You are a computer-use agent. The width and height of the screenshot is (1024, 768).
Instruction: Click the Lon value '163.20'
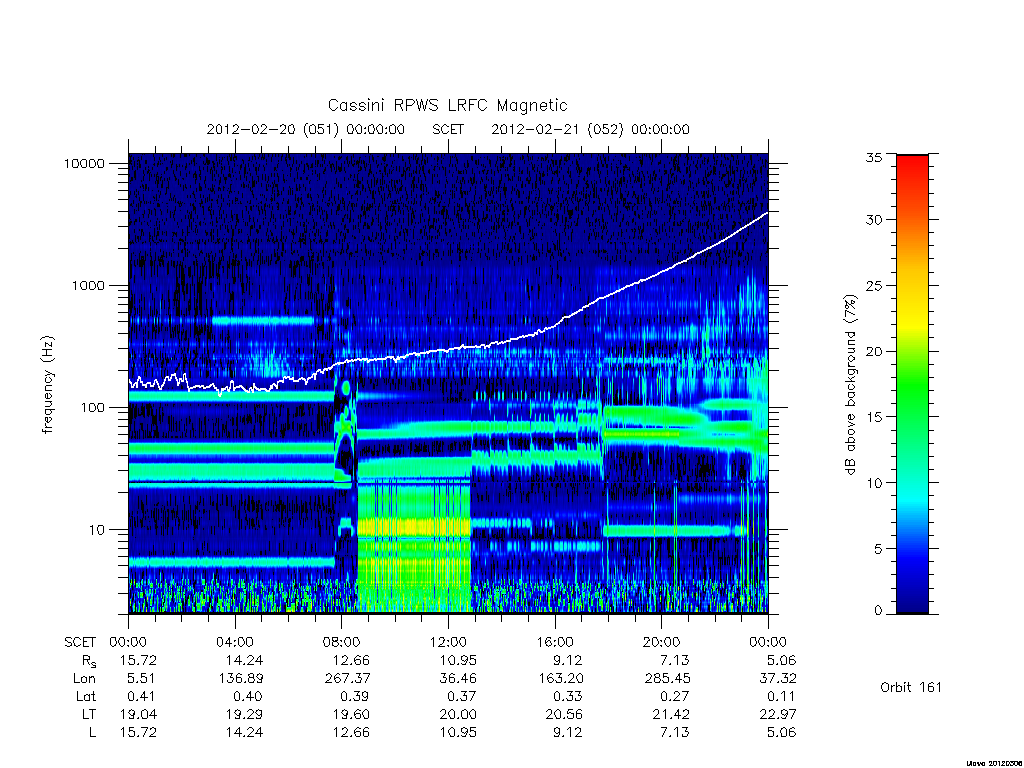point(560,679)
